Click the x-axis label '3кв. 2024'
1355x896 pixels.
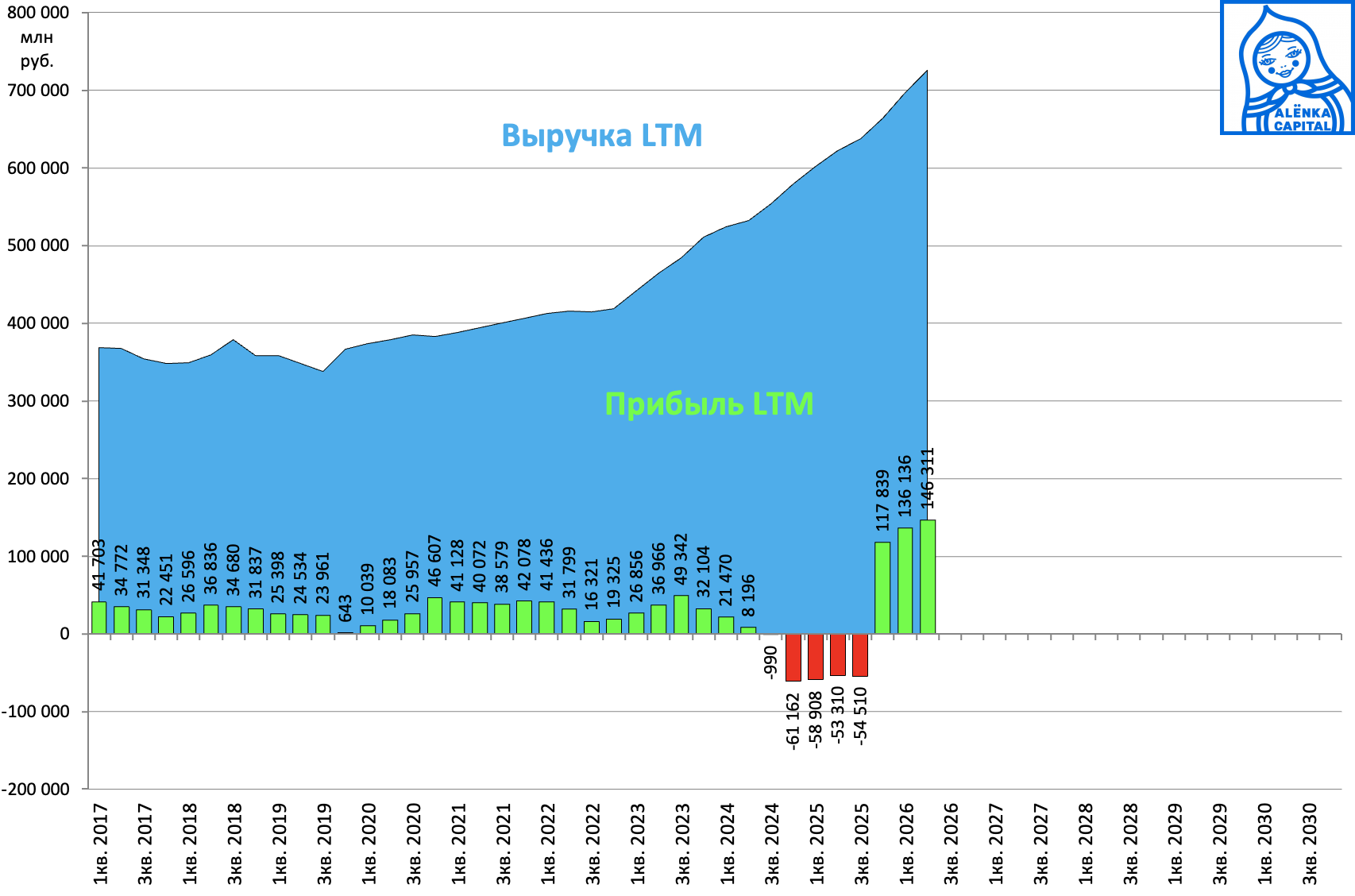(x=771, y=844)
